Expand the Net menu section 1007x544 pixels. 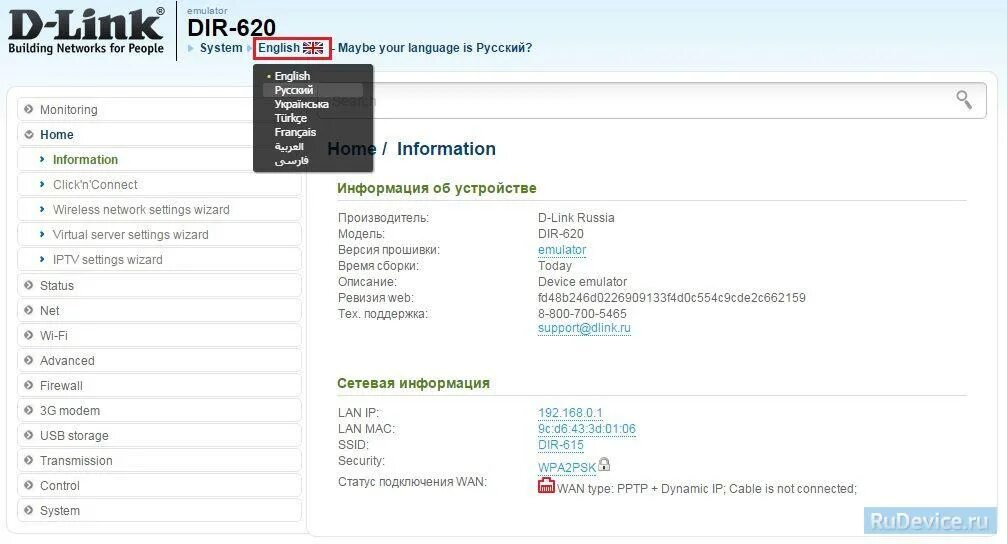[x=159, y=310]
